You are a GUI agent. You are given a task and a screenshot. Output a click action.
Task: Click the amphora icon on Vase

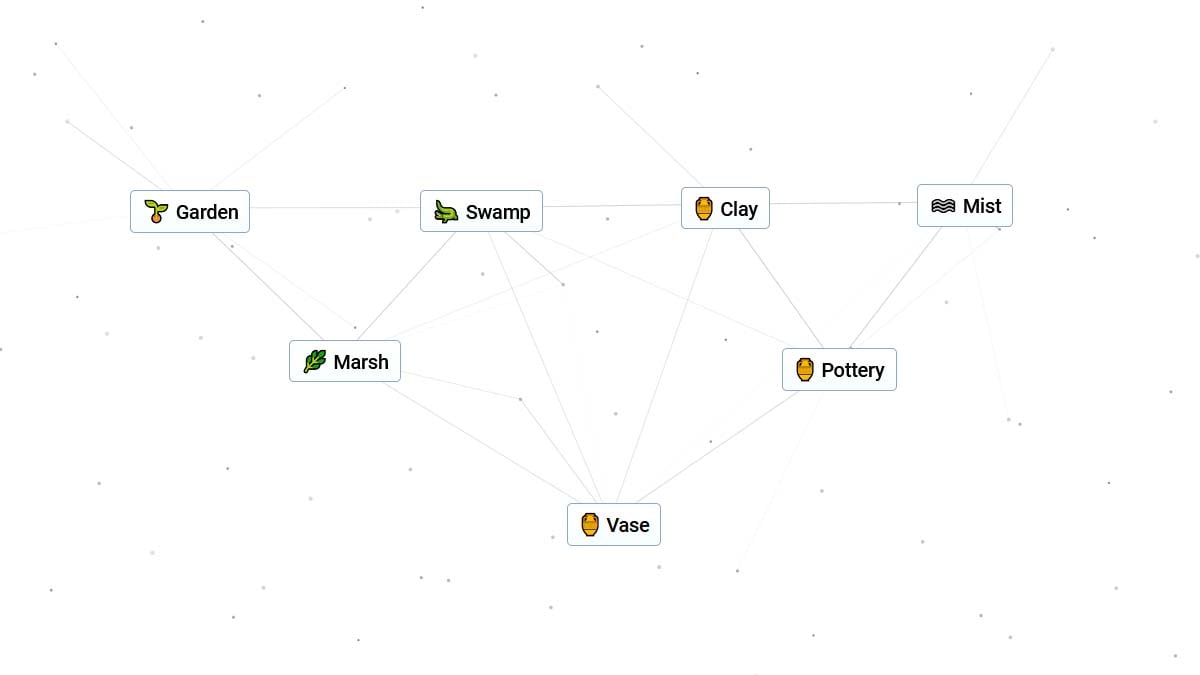590,524
